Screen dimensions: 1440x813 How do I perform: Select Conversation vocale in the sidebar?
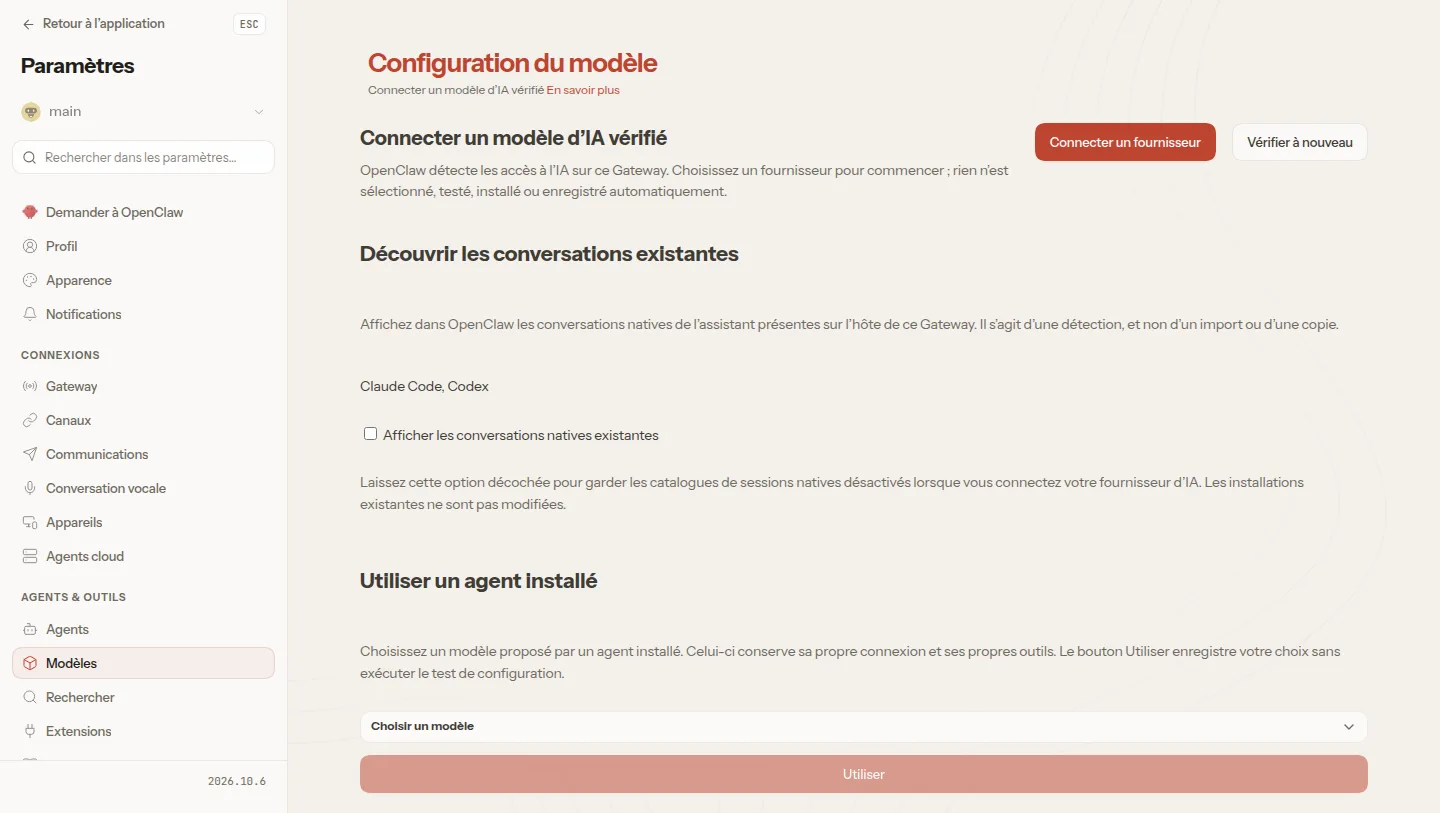[x=143, y=488]
